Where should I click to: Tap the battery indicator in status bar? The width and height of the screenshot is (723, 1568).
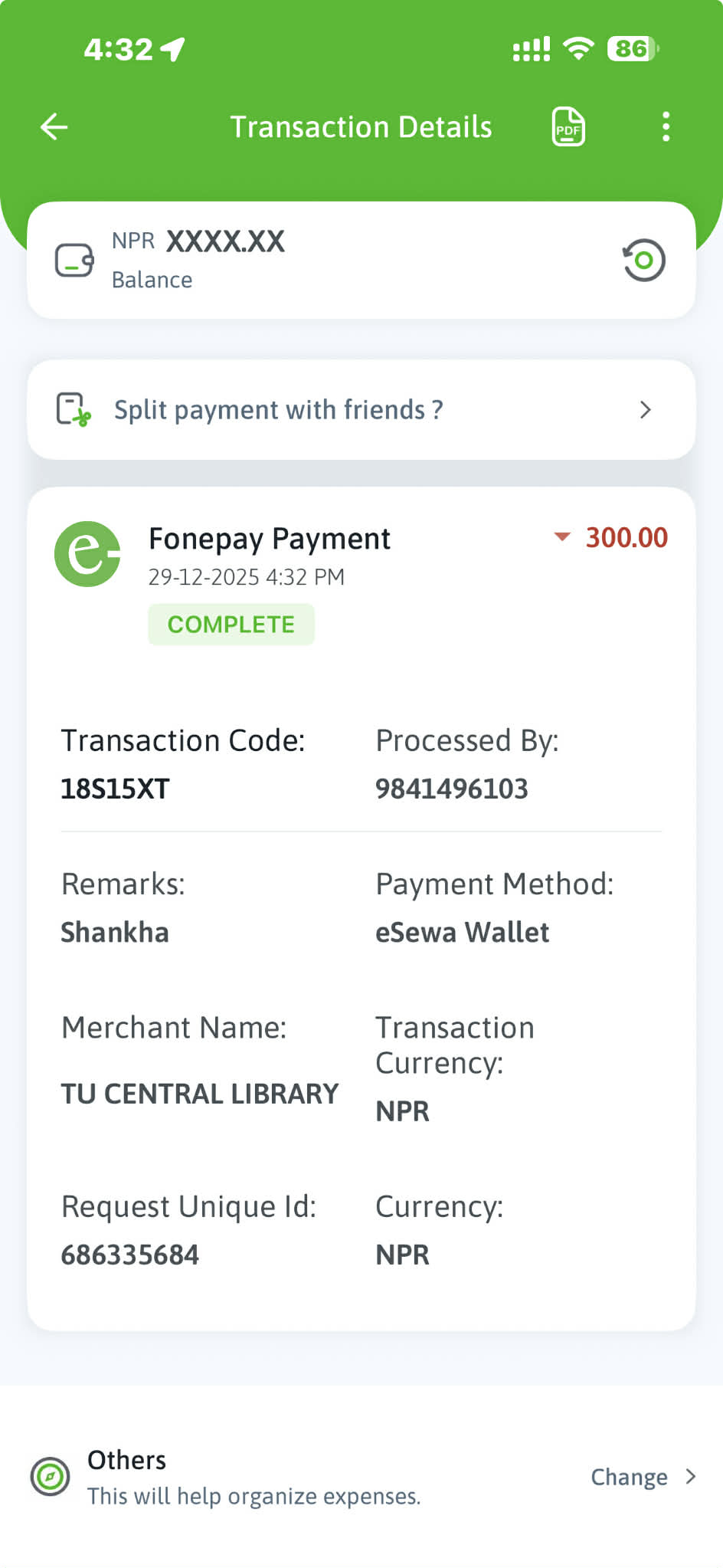coord(632,49)
